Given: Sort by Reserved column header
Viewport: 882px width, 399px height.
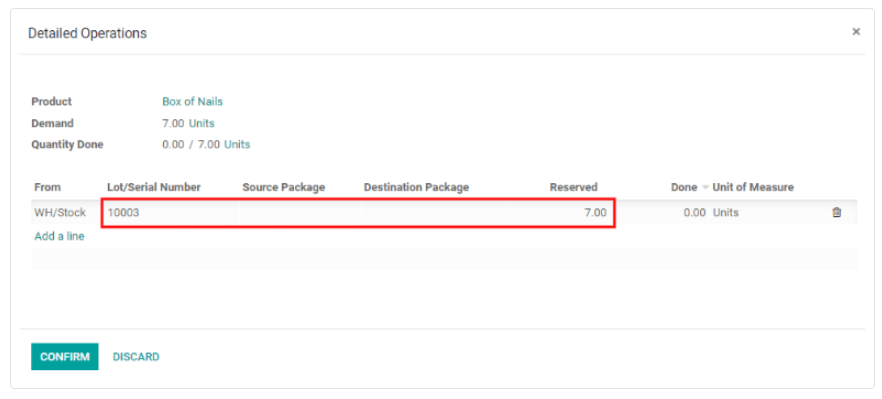Looking at the screenshot, I should point(573,187).
